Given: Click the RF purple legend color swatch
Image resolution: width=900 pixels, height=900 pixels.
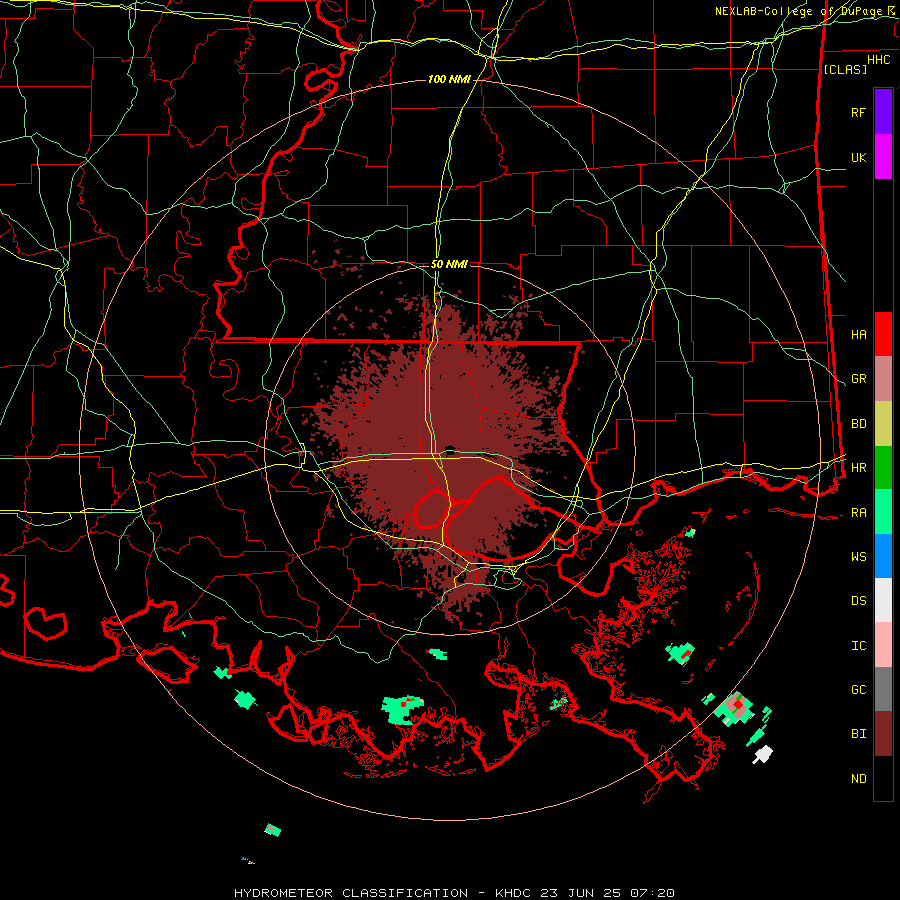Looking at the screenshot, I should (x=883, y=111).
